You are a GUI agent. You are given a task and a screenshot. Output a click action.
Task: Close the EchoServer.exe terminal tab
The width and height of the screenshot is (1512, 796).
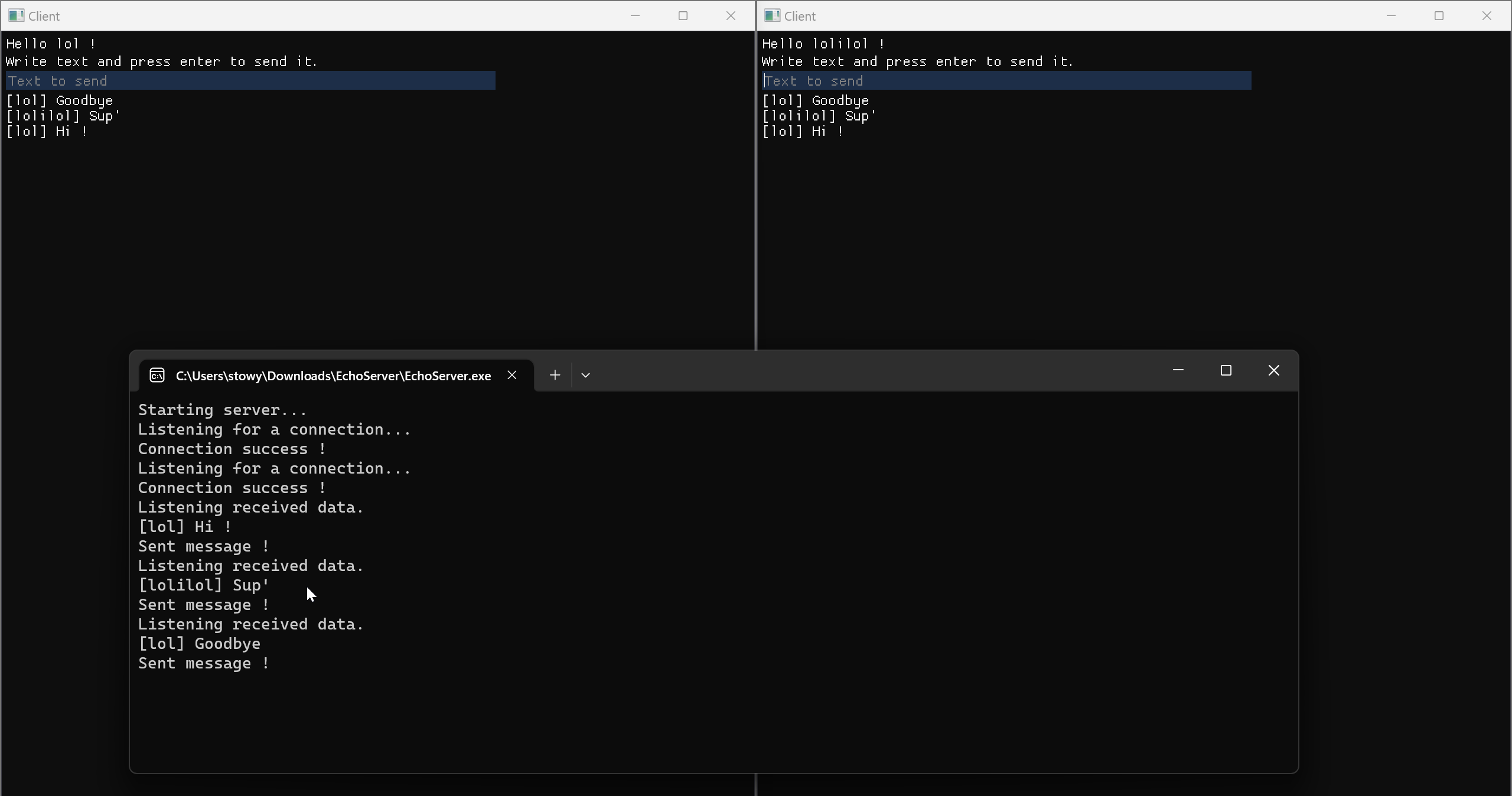pos(512,376)
